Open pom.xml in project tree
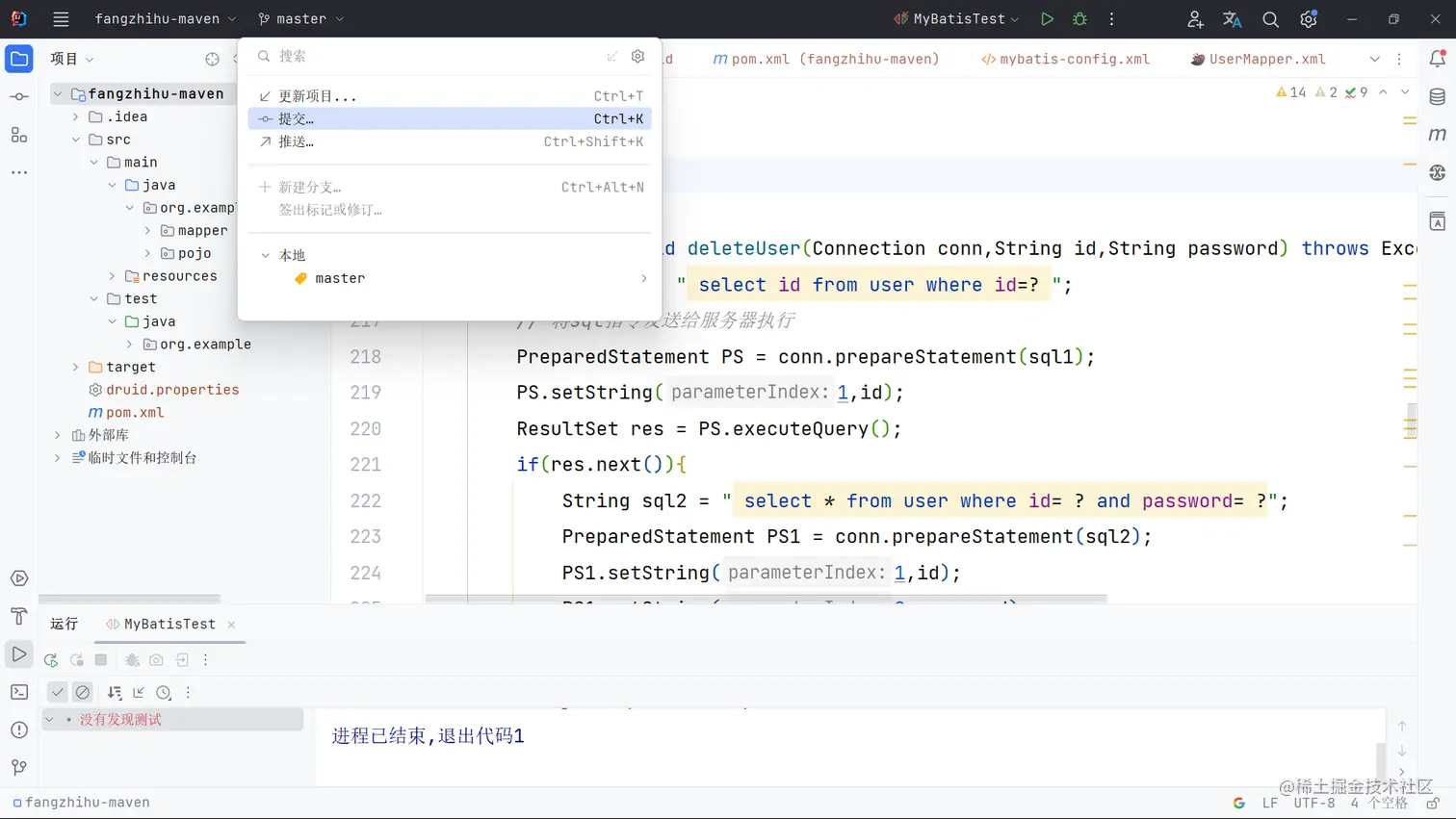 coord(135,412)
